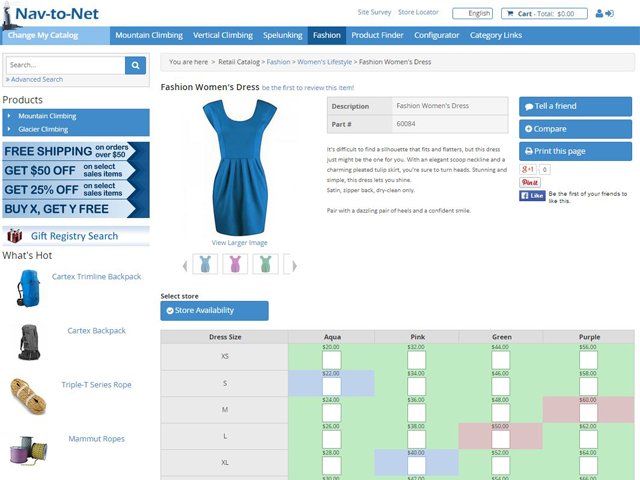This screenshot has width=640, height=480.
Task: Click the Tell a friend button
Action: [x=575, y=106]
